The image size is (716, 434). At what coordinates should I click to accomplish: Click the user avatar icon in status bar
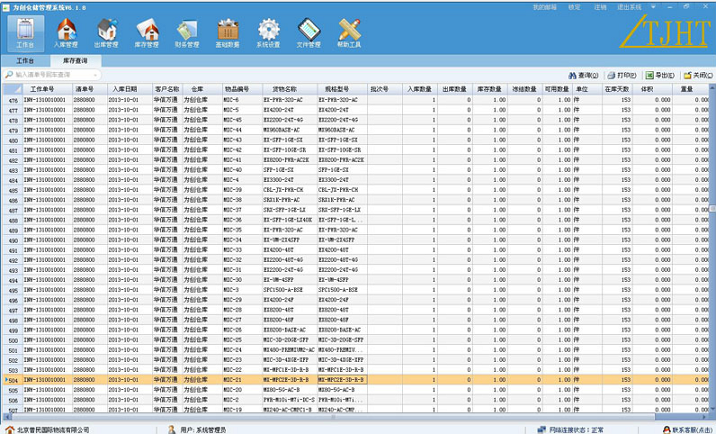coord(172,430)
